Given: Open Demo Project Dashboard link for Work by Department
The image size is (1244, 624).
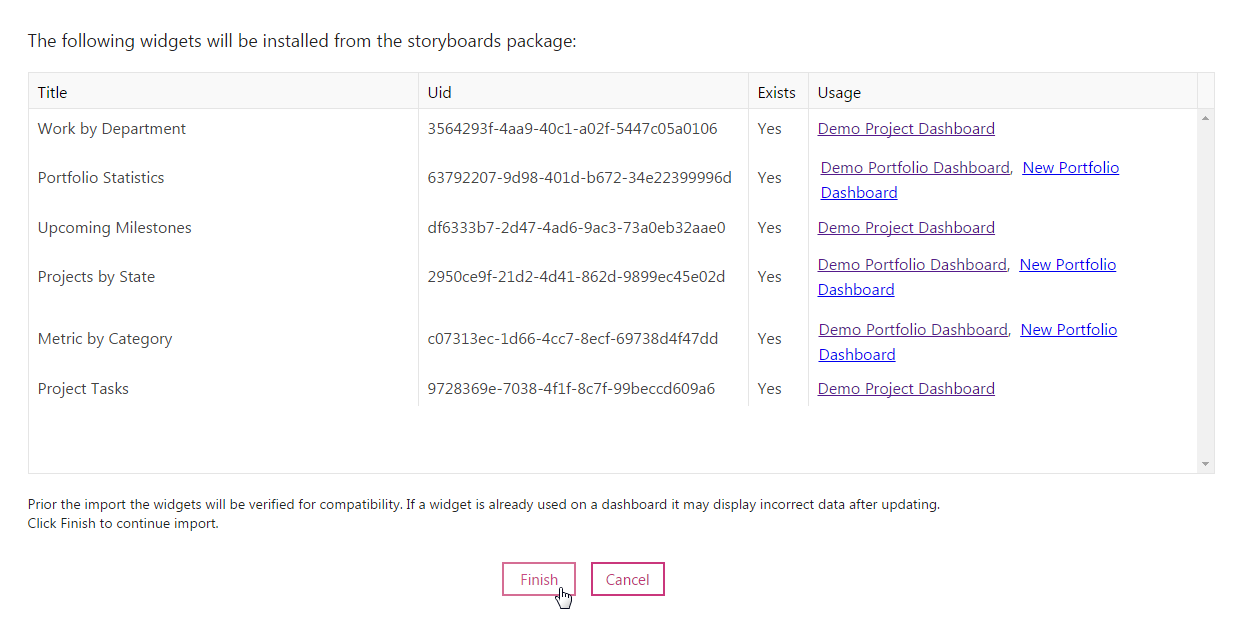Looking at the screenshot, I should coord(906,128).
